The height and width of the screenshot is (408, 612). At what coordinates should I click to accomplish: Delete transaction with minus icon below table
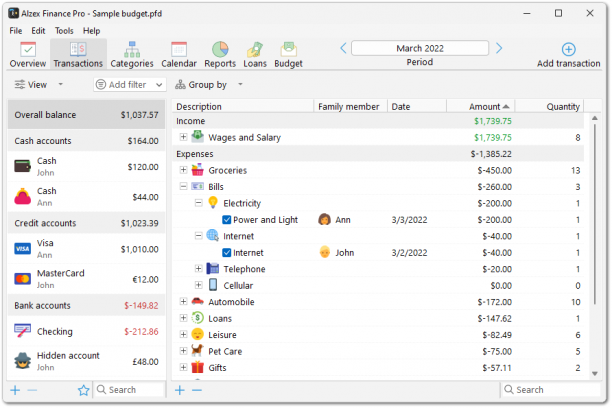click(x=197, y=390)
